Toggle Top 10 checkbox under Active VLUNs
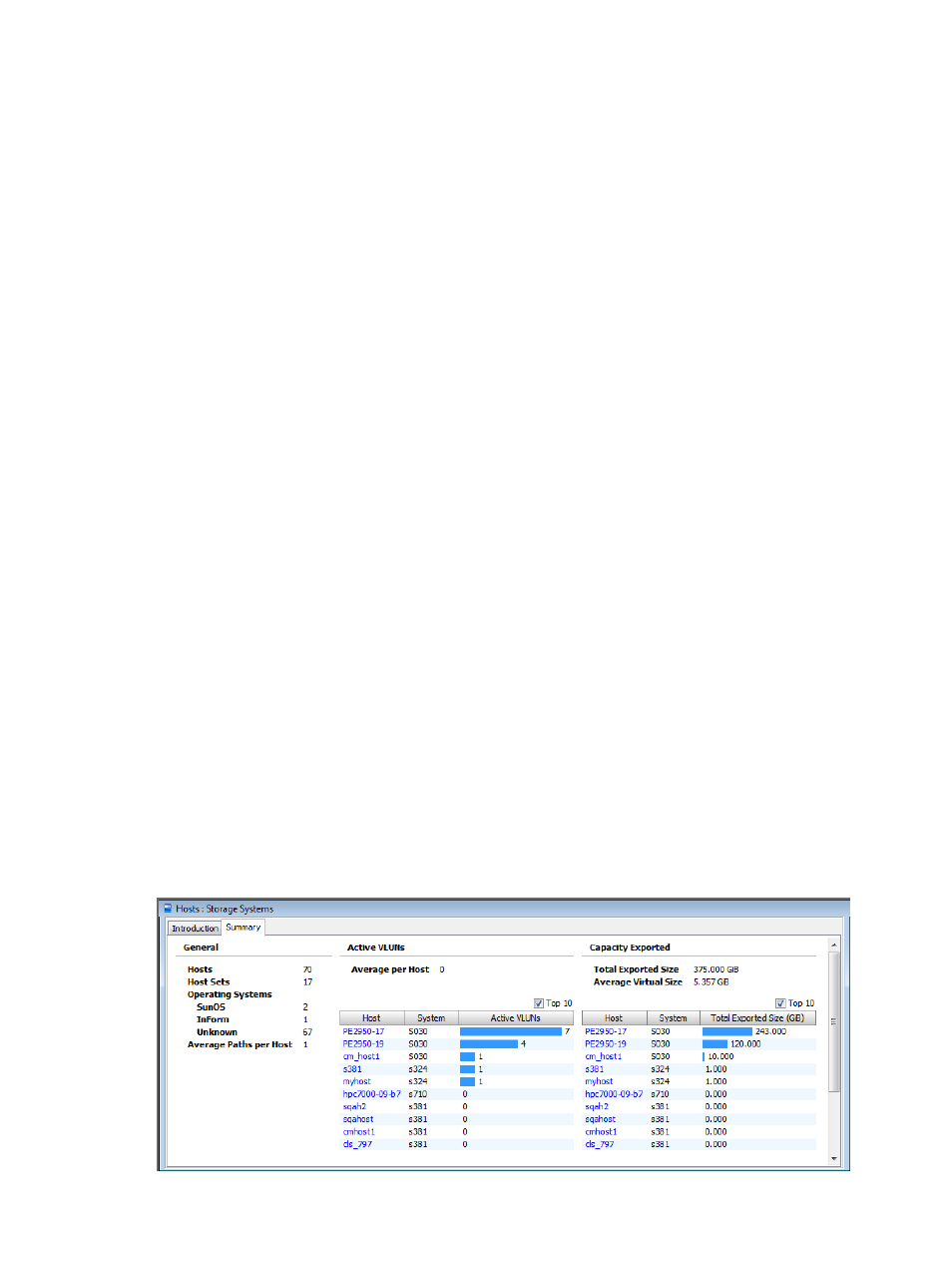 (x=539, y=1003)
